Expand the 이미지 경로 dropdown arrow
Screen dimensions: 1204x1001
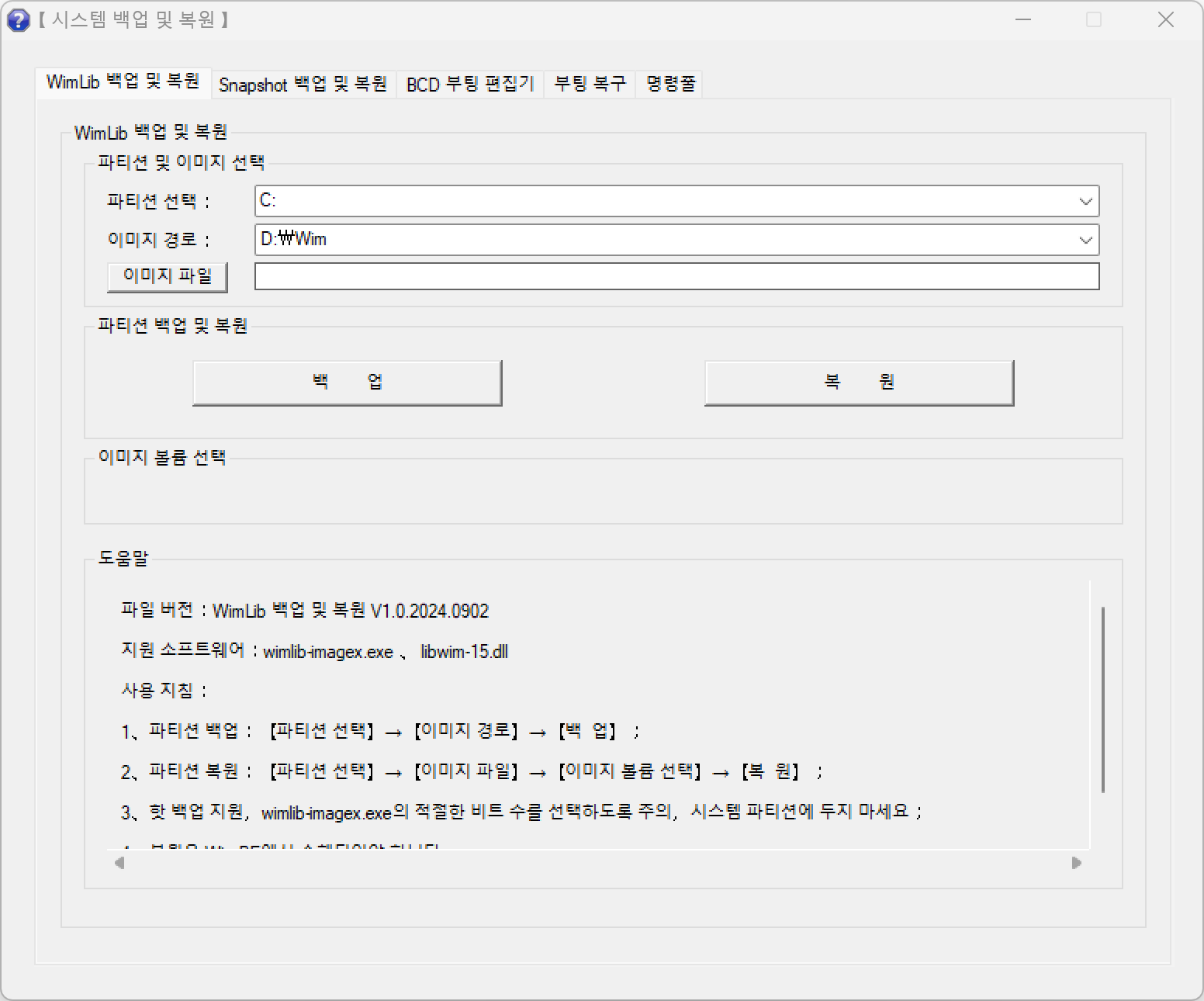1085,240
